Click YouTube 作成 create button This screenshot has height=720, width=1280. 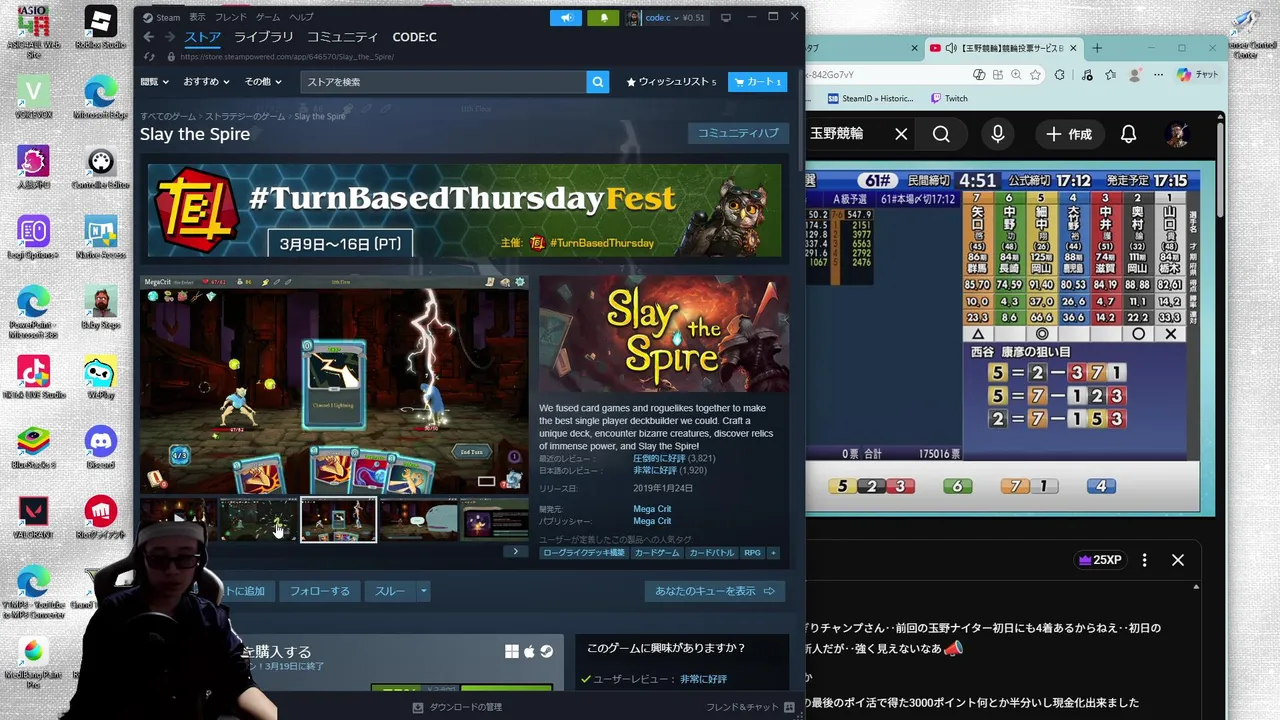tap(1068, 134)
